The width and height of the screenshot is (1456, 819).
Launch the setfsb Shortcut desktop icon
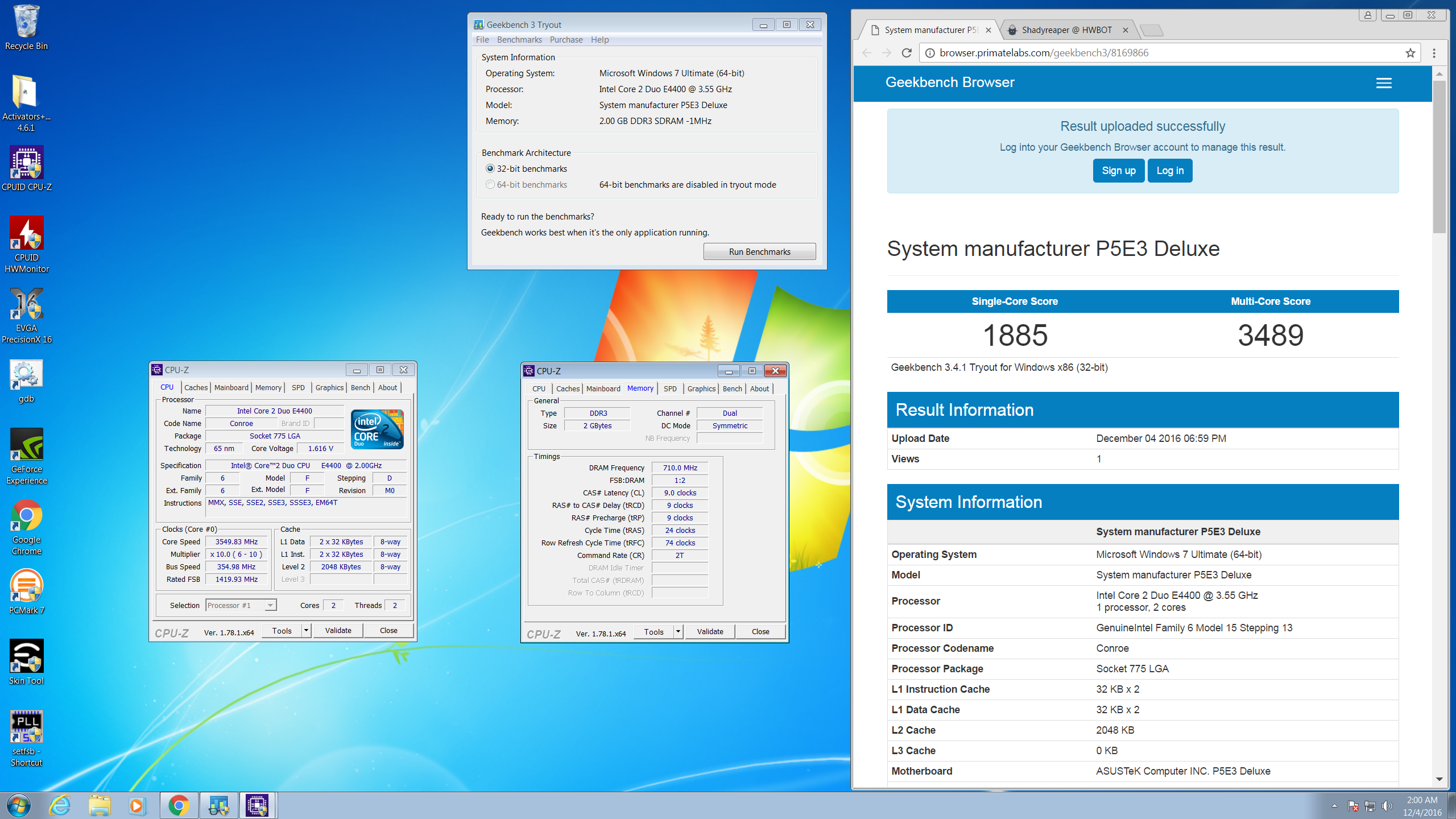[x=26, y=738]
